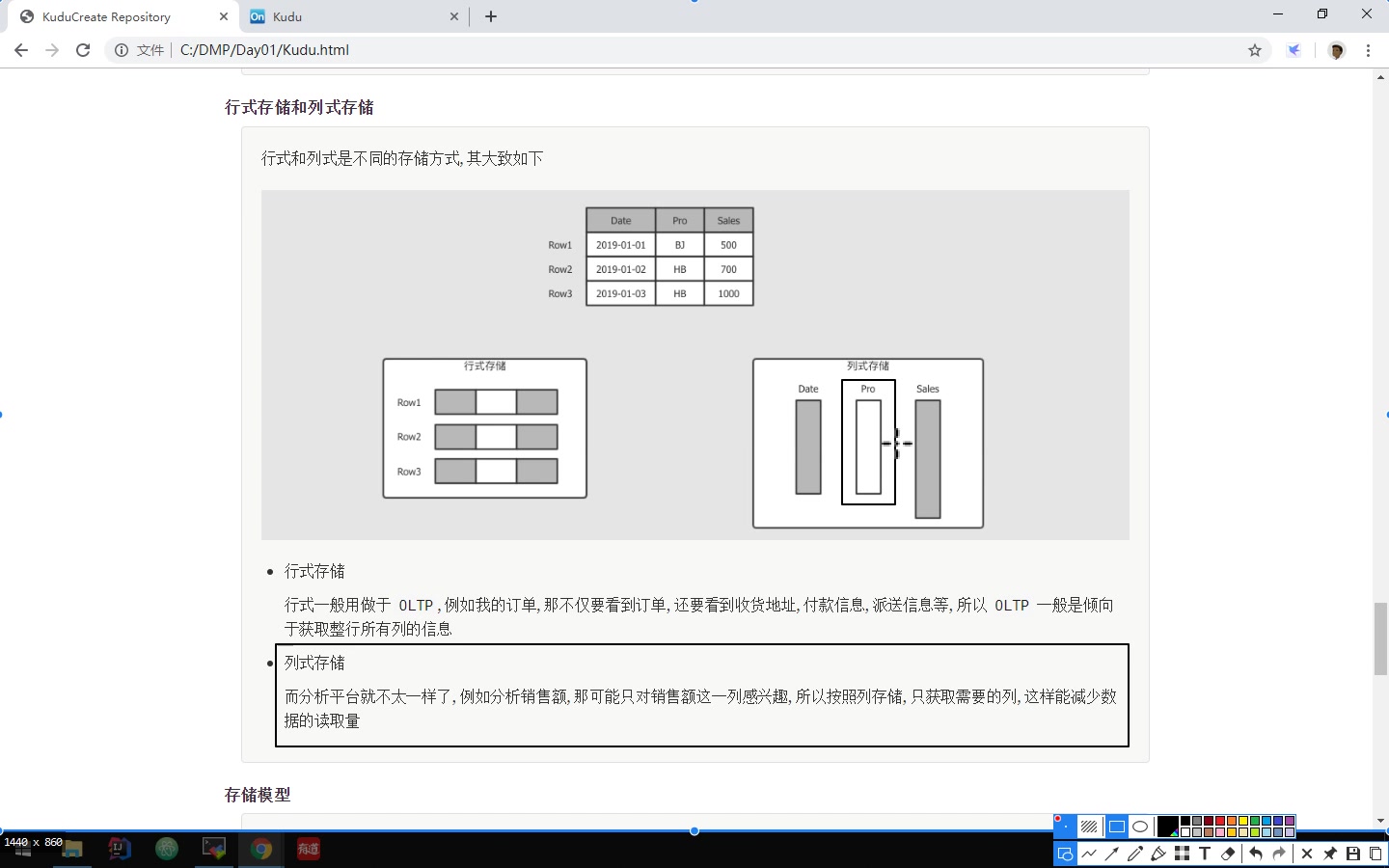Bookmark the page with the star button

[1253, 49]
